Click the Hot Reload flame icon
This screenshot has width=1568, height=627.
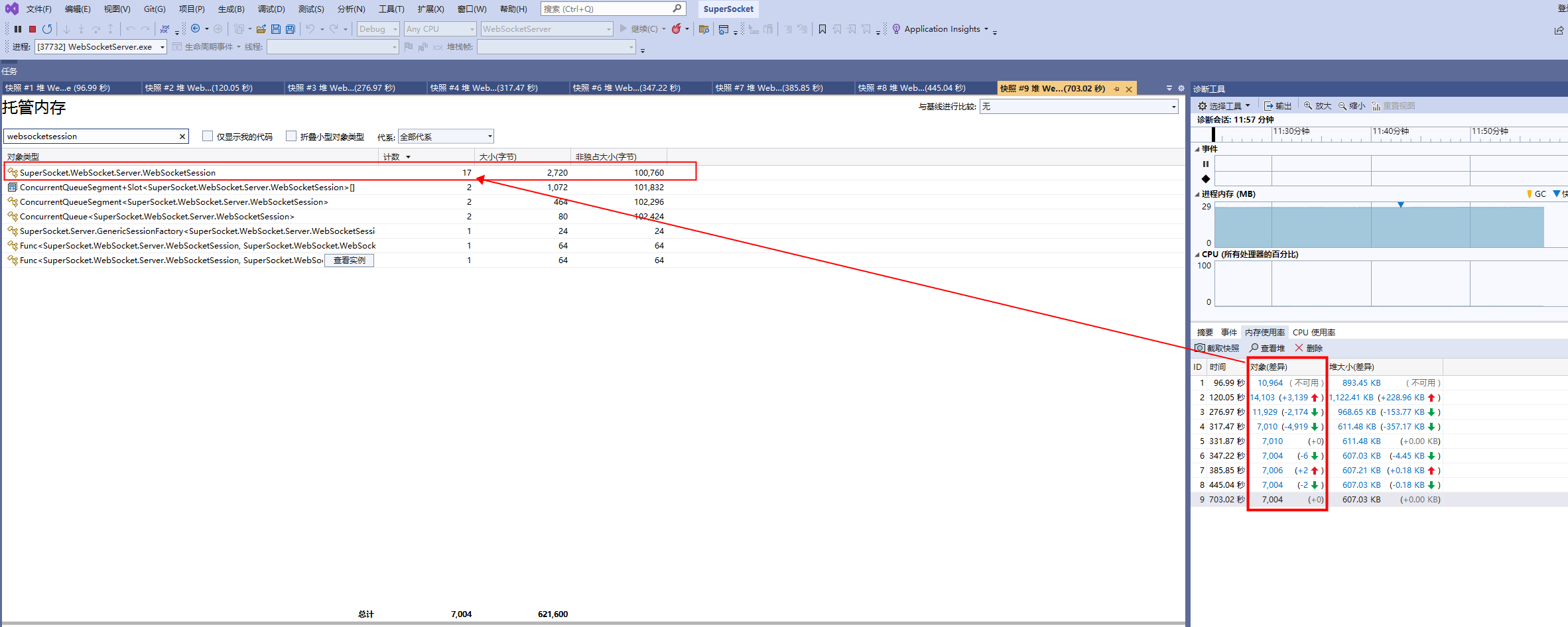click(676, 28)
